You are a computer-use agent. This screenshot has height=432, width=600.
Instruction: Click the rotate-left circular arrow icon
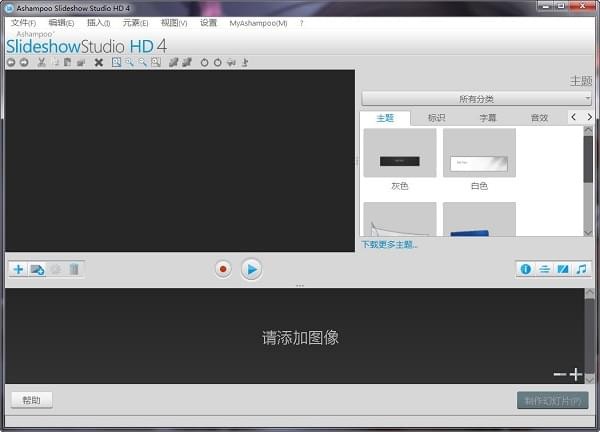click(204, 62)
